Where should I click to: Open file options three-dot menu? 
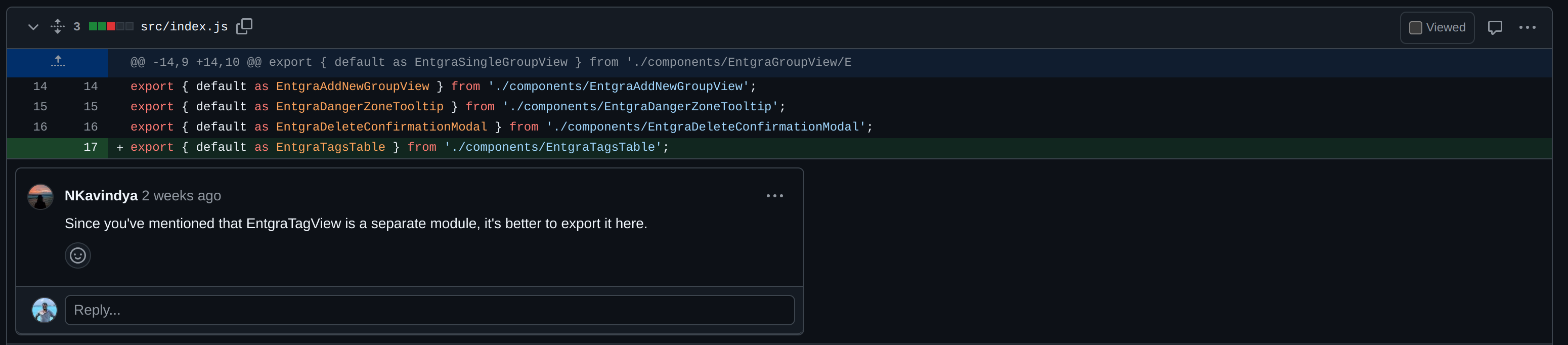(x=1527, y=27)
